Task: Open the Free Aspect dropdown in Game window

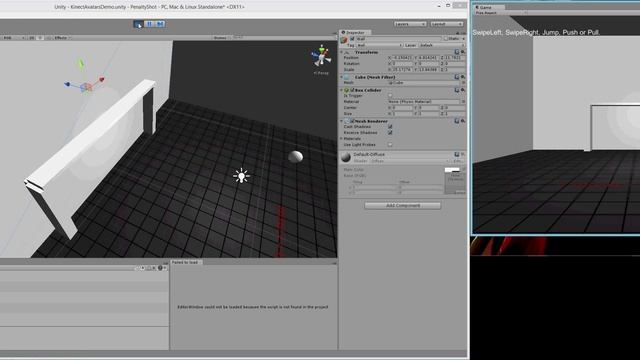Action: point(500,13)
